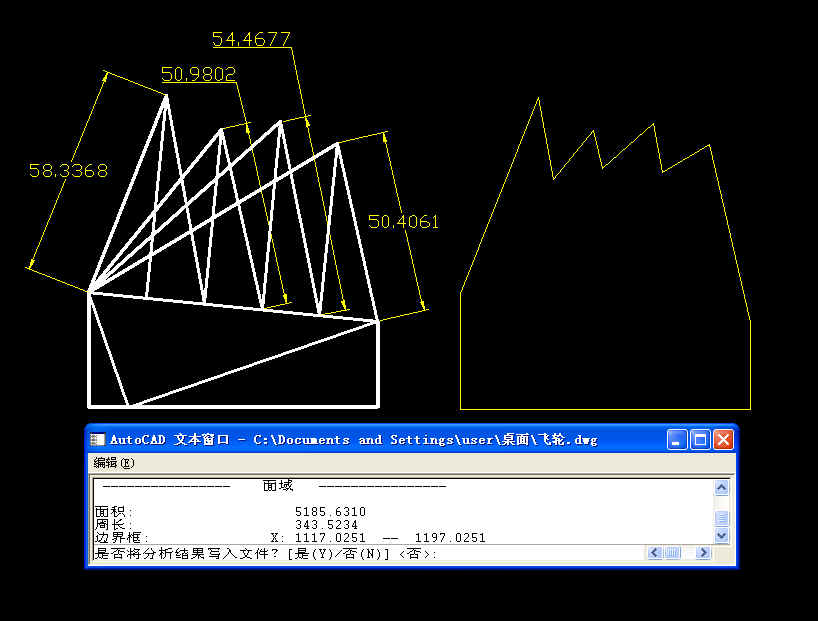This screenshot has width=818, height=621.
Task: Click the horizontal scrollbar right arrow
Action: [x=703, y=553]
